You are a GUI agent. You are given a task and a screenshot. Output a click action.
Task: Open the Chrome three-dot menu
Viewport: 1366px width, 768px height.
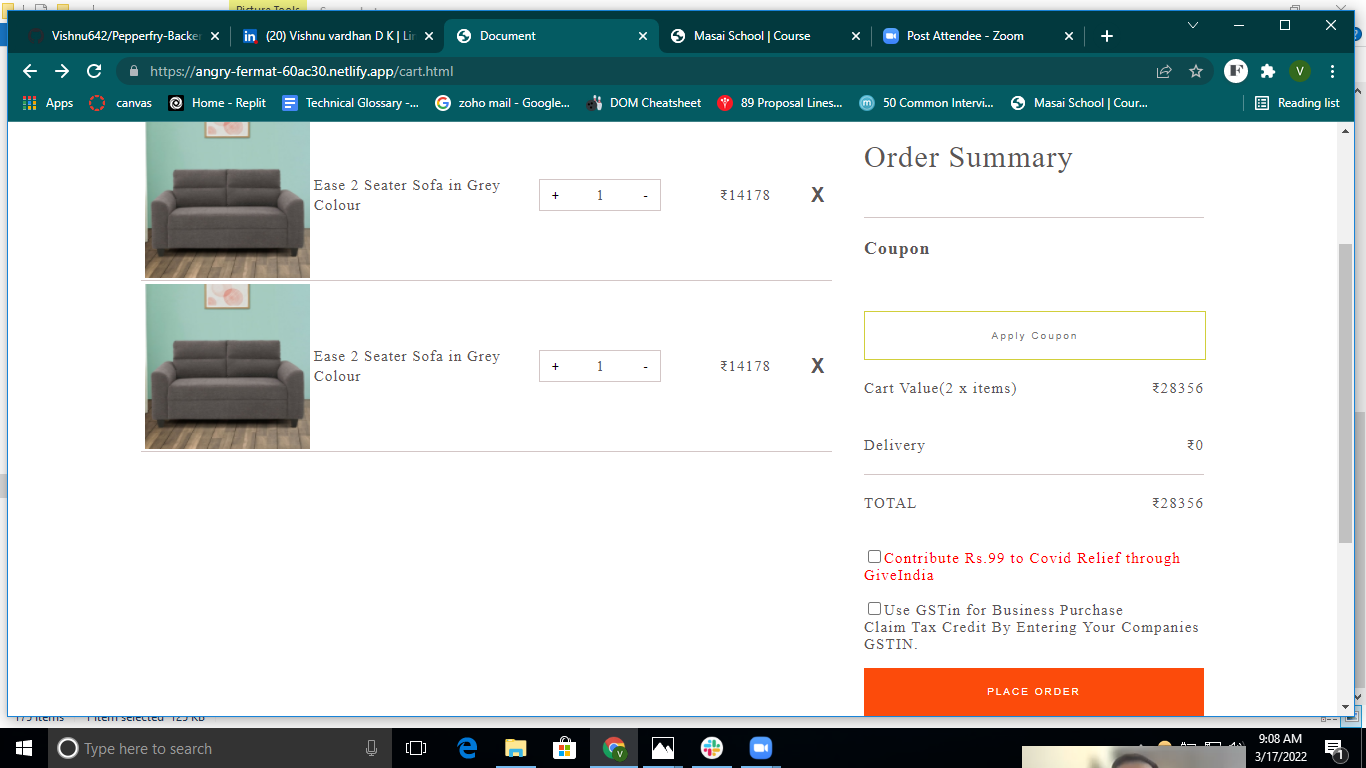point(1332,71)
